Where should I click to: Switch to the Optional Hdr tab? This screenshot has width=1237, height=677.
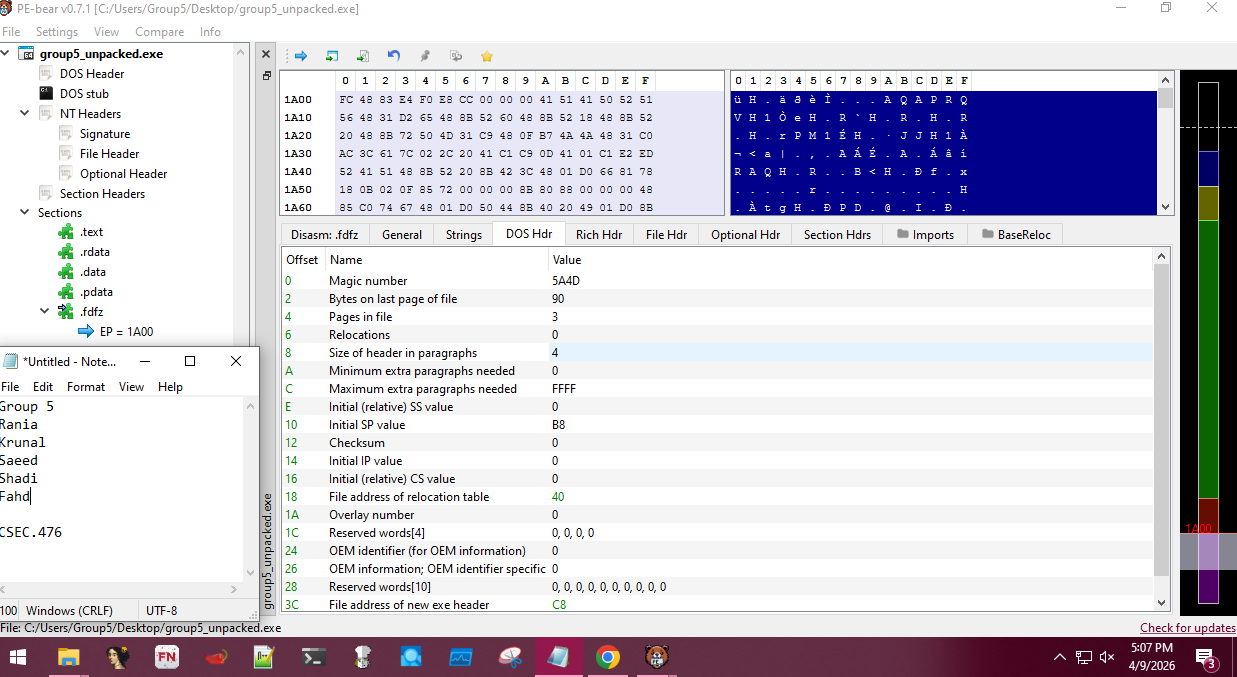745,234
